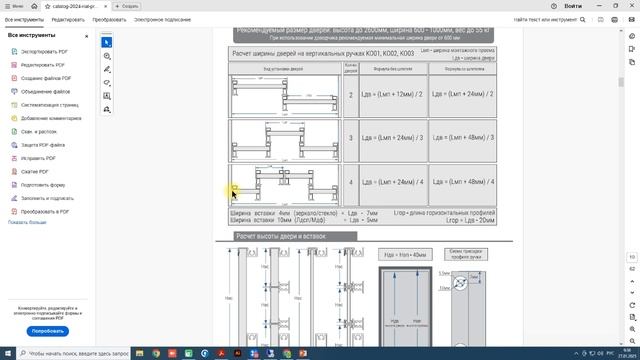
Task: Open the Преобразовать tab
Action: [x=109, y=20]
